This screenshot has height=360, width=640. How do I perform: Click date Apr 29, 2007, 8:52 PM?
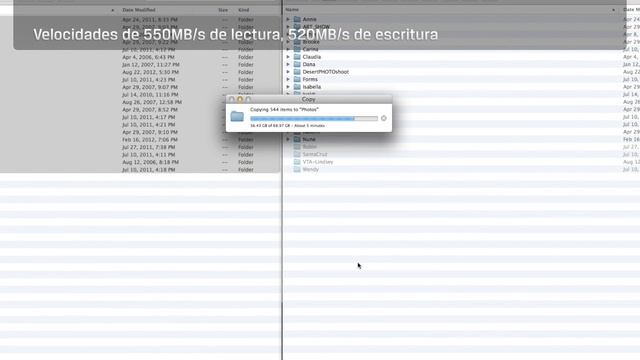[150, 109]
